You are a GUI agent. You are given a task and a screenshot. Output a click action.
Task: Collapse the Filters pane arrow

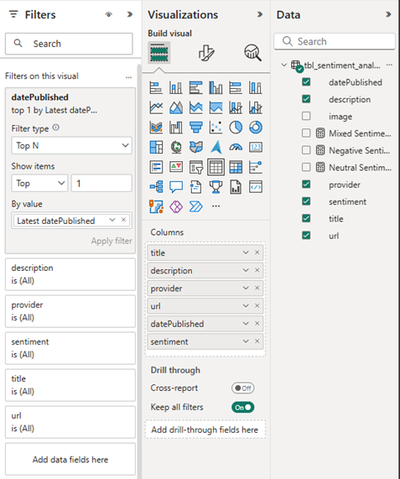point(130,14)
